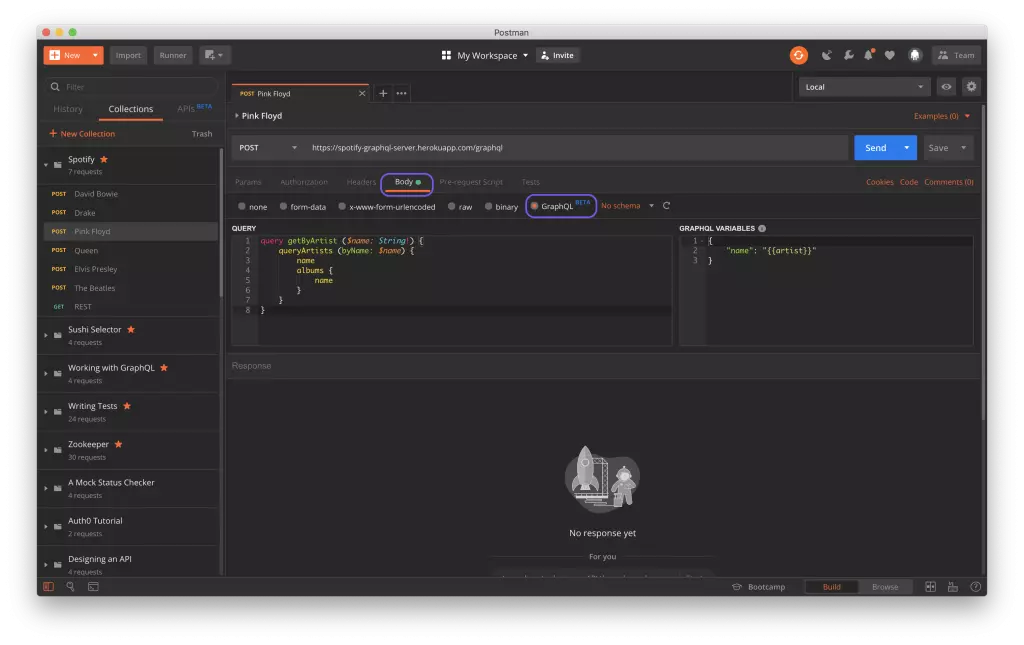Click the plus icon to open new tab
1024x645 pixels.
pyautogui.click(x=383, y=93)
